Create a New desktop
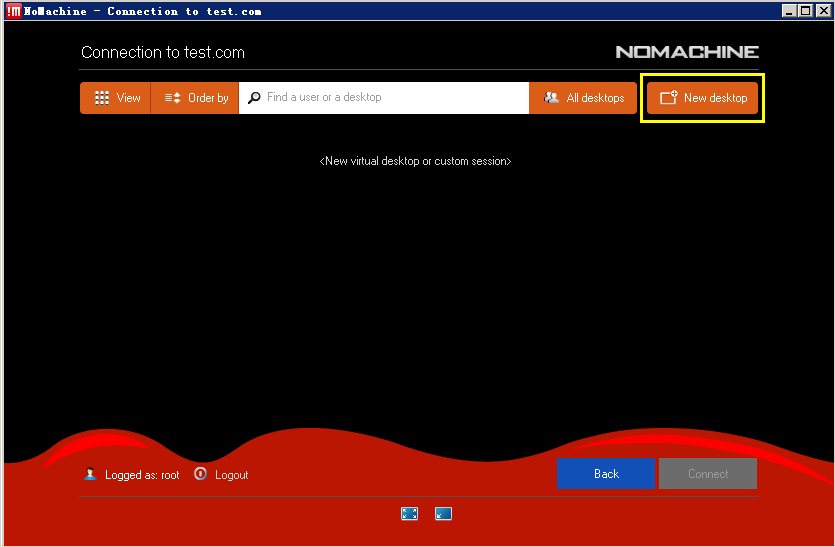The height and width of the screenshot is (547, 835). point(702,98)
